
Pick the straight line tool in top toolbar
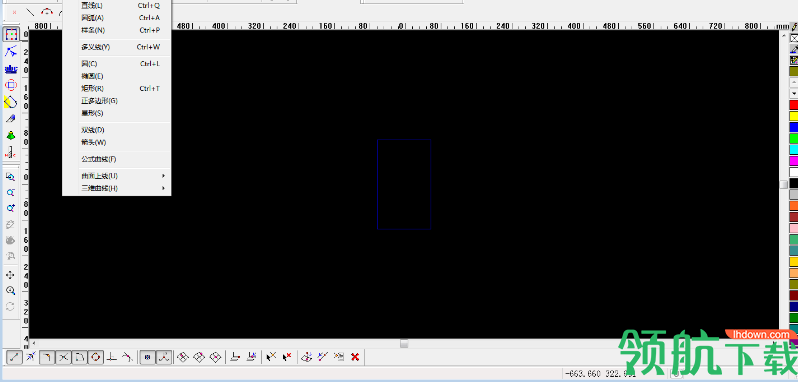pyautogui.click(x=31, y=12)
